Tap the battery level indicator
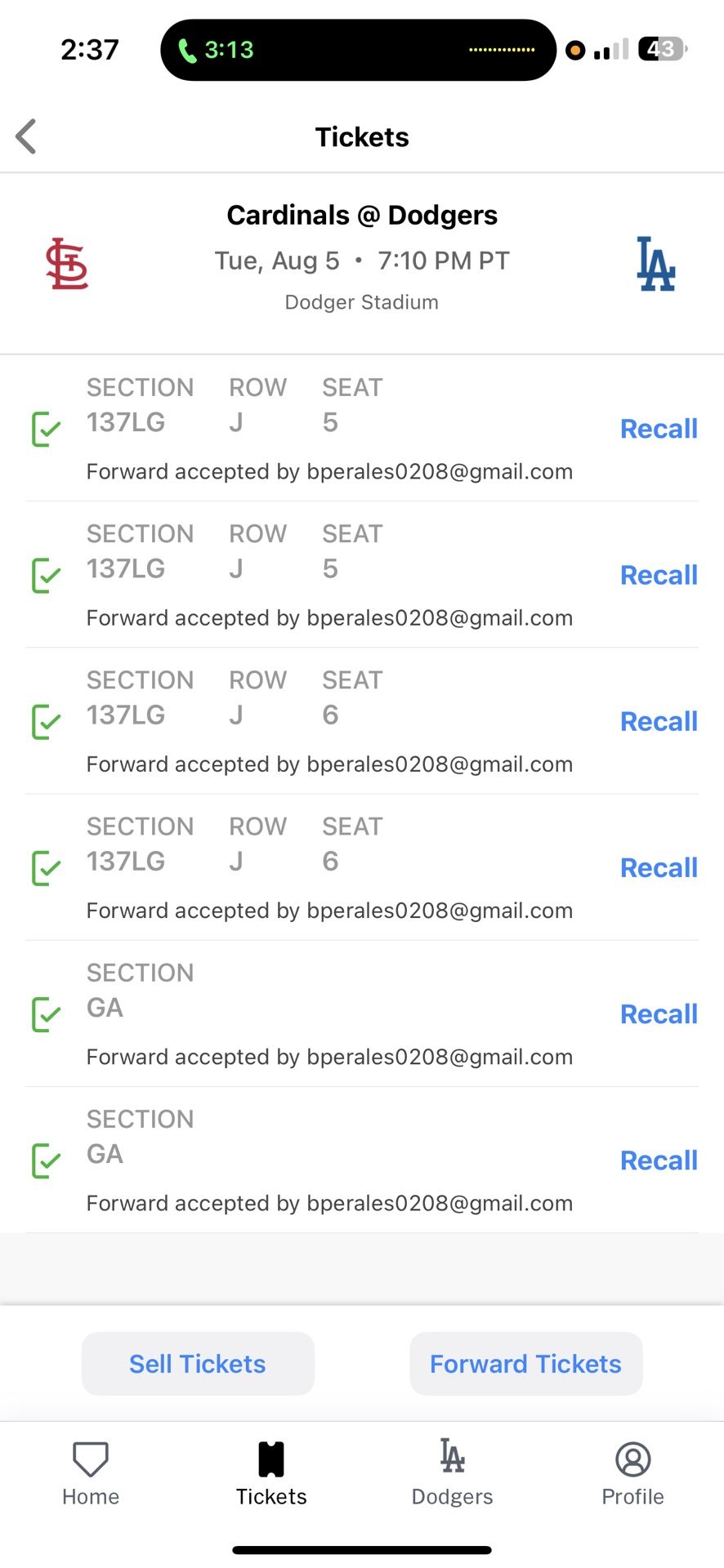The height and width of the screenshot is (1568, 724). (662, 50)
